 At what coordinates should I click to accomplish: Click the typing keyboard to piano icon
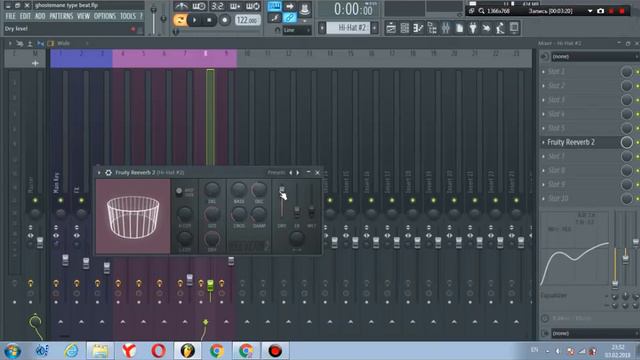point(274,6)
